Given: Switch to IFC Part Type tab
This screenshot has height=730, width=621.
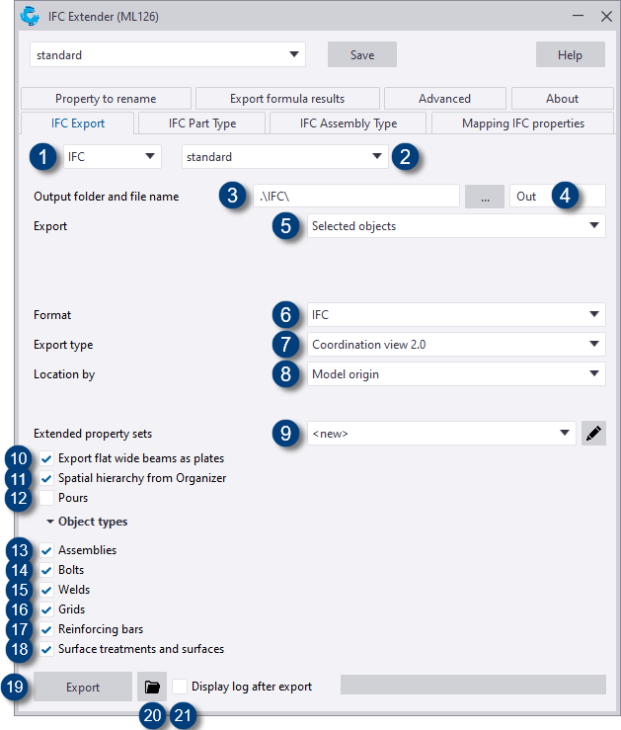Looking at the screenshot, I should pyautogui.click(x=202, y=123).
